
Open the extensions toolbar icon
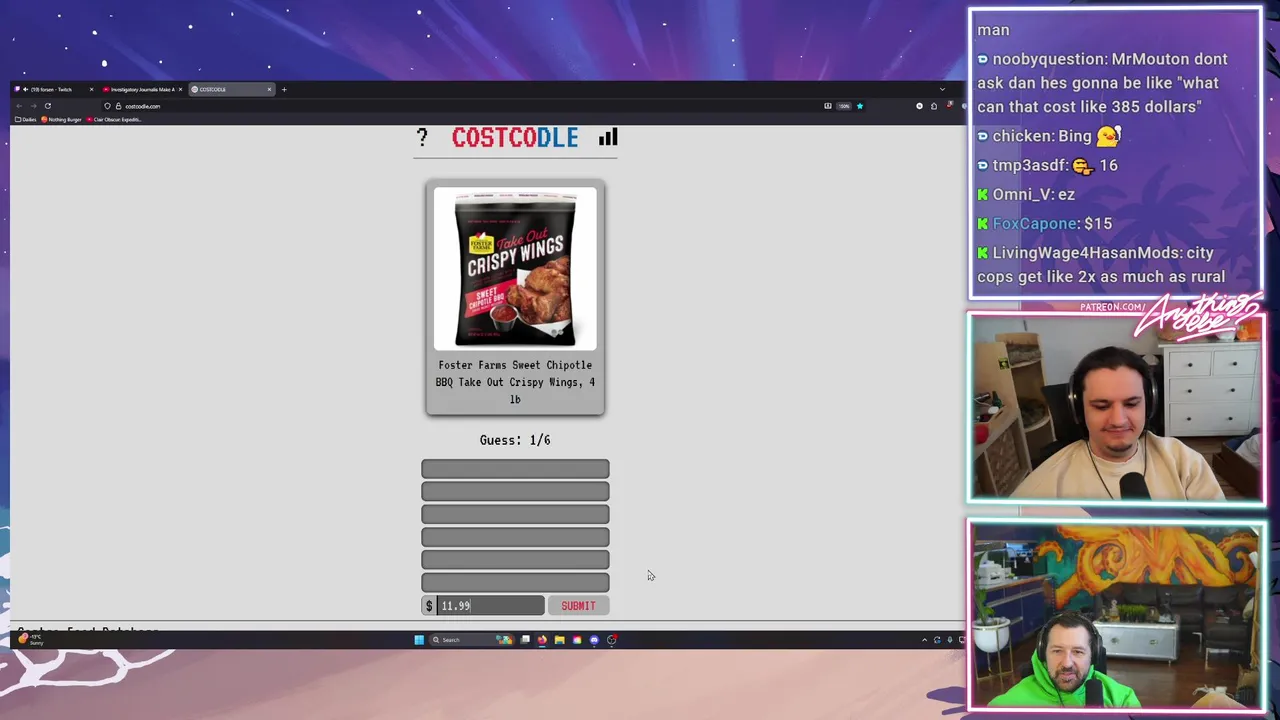click(x=934, y=106)
